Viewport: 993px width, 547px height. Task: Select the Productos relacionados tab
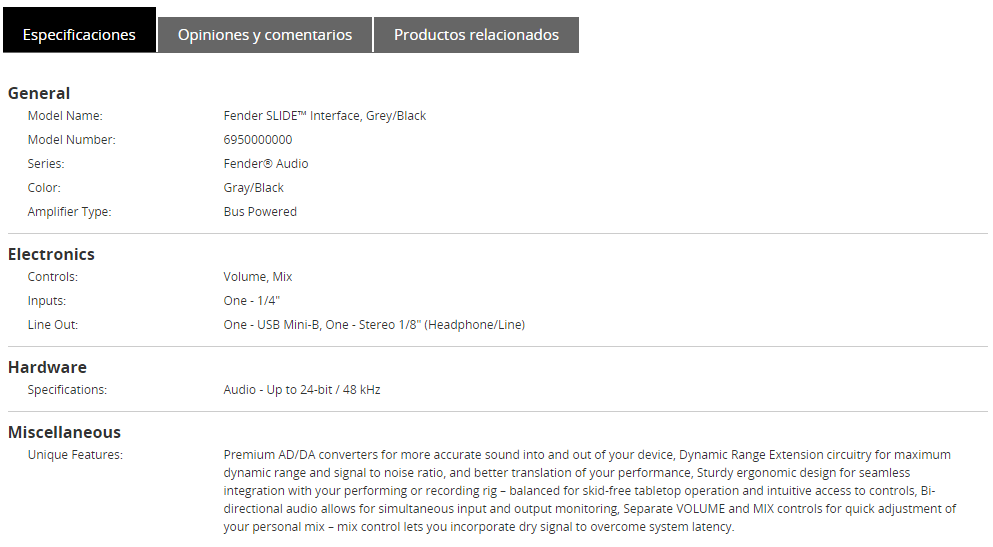[x=476, y=35]
